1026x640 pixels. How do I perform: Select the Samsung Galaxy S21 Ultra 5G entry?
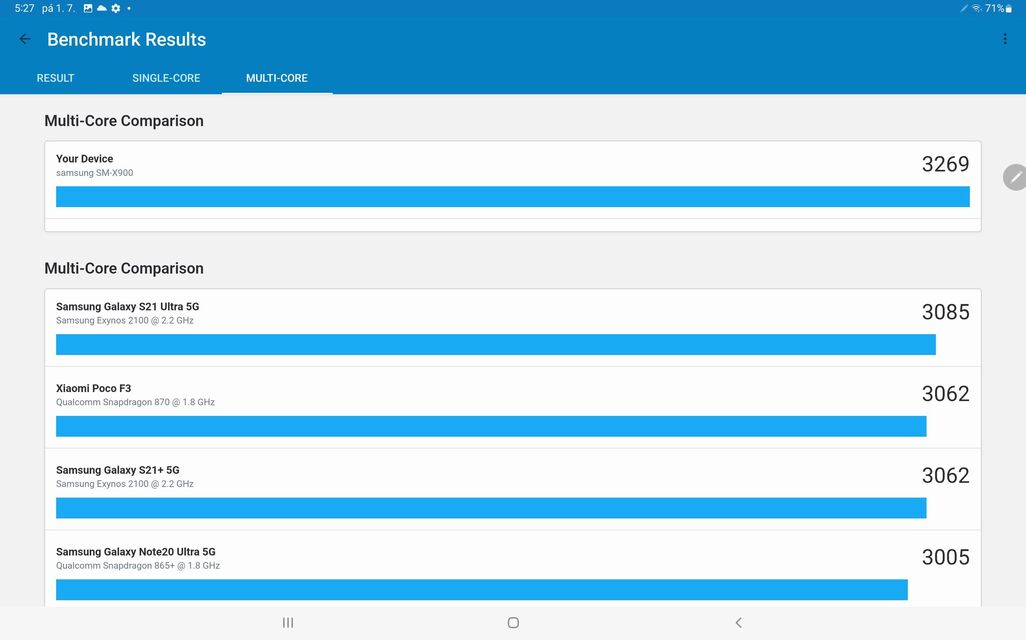click(x=512, y=325)
